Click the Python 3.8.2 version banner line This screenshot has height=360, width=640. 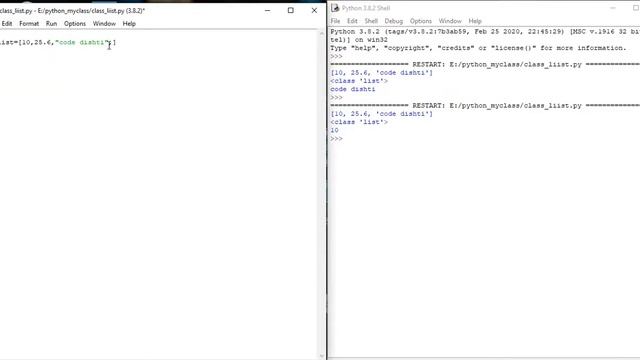(485, 32)
